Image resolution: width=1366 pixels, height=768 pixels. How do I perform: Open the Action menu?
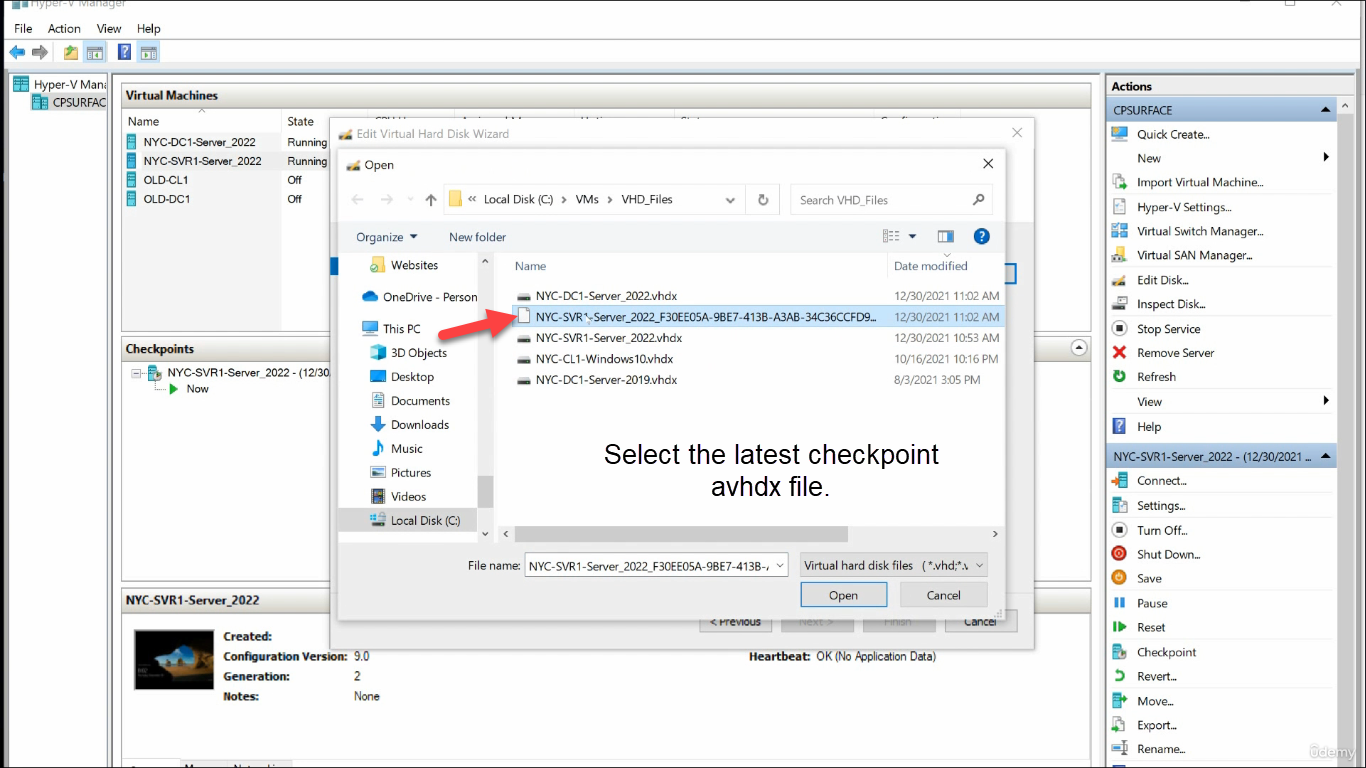click(64, 29)
